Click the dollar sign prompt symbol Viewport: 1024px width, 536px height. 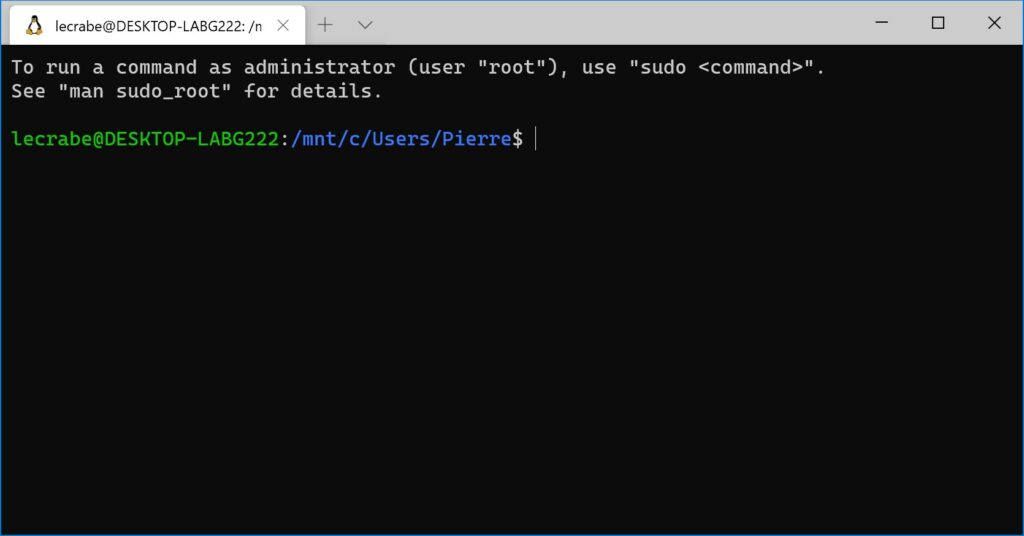(517, 139)
